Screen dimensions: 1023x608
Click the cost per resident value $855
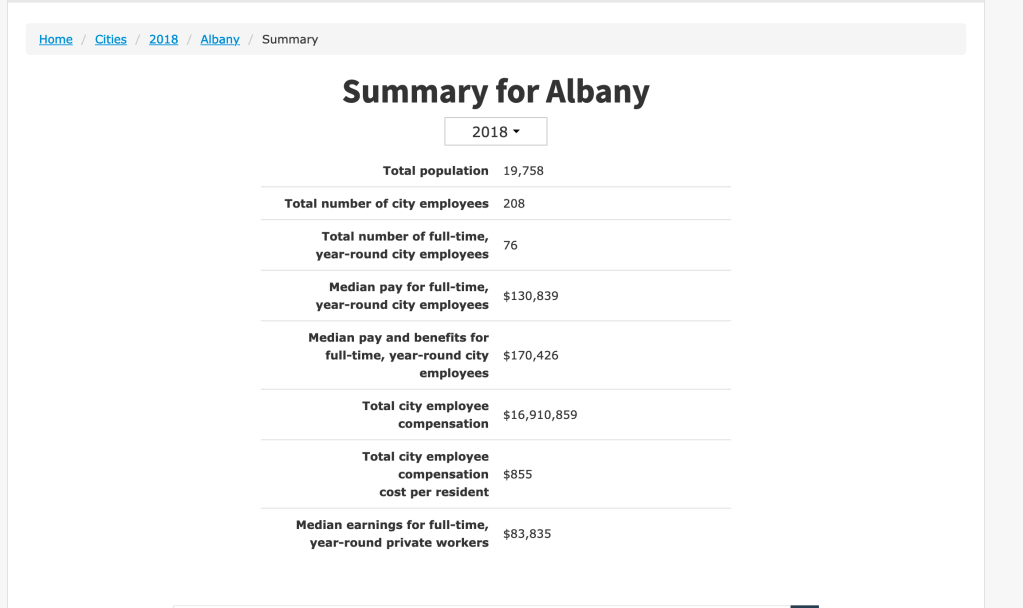tap(518, 474)
